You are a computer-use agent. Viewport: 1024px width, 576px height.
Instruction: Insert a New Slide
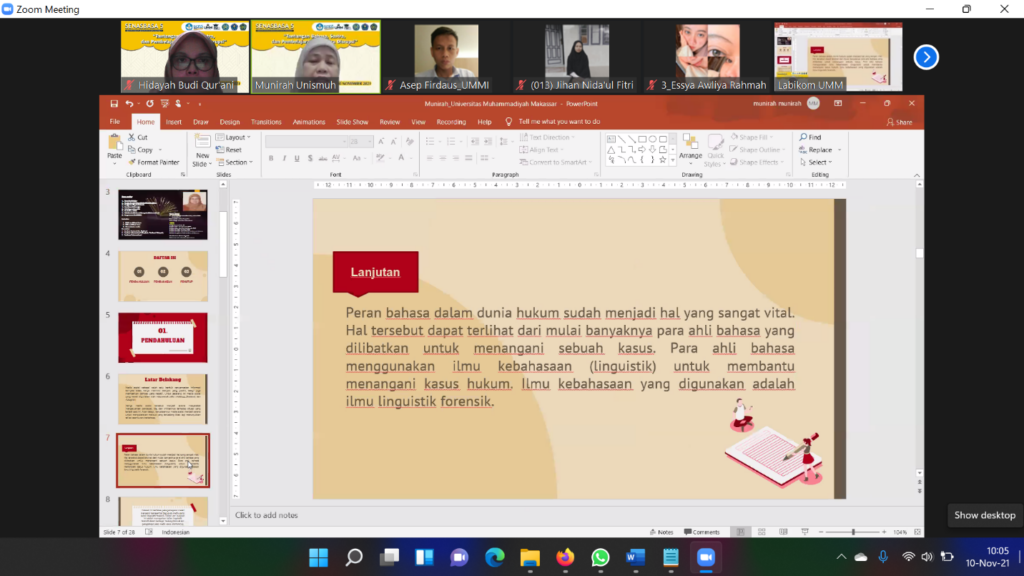(x=202, y=150)
